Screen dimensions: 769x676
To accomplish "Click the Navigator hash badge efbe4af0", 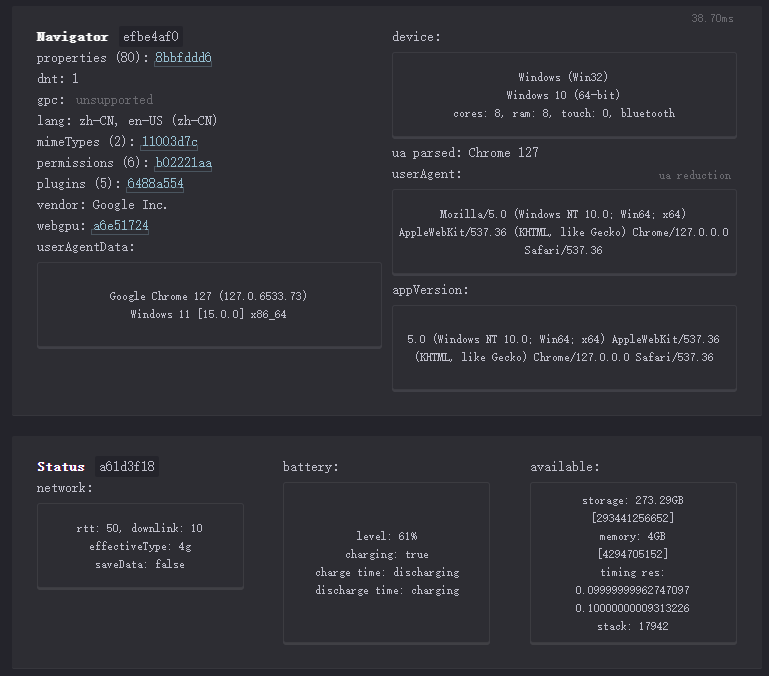I will pyautogui.click(x=151, y=37).
